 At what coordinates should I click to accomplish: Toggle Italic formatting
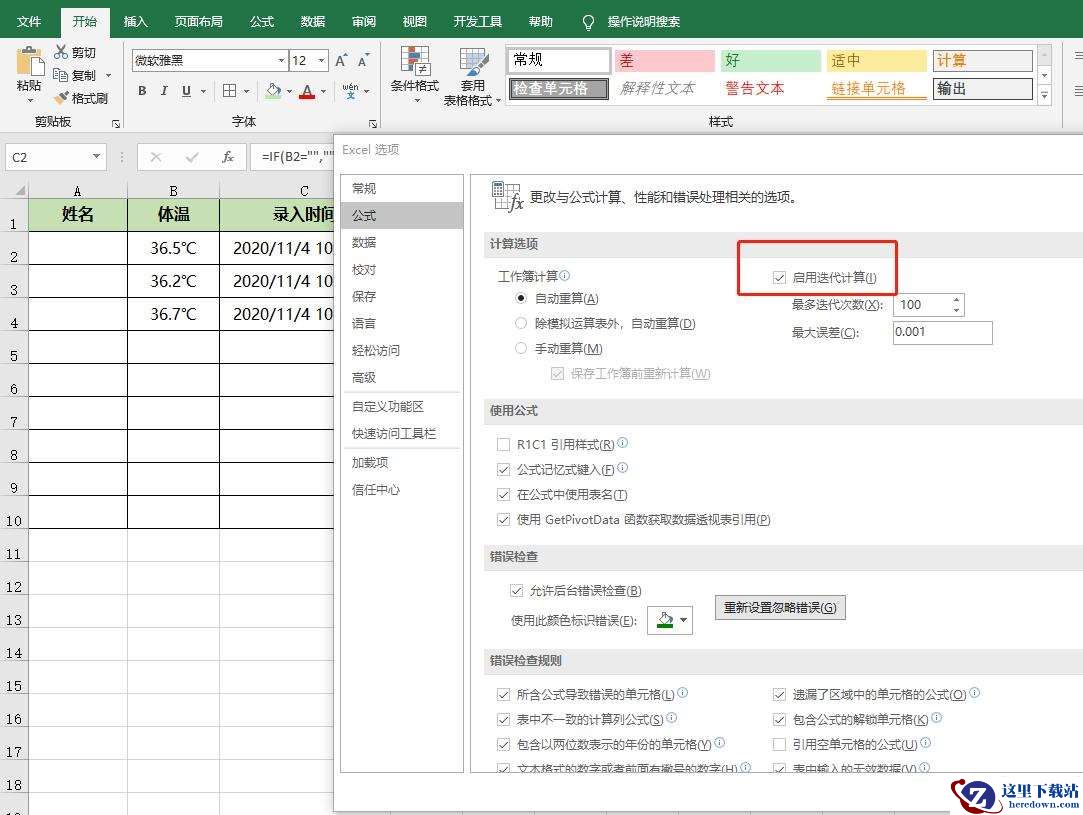point(164,90)
